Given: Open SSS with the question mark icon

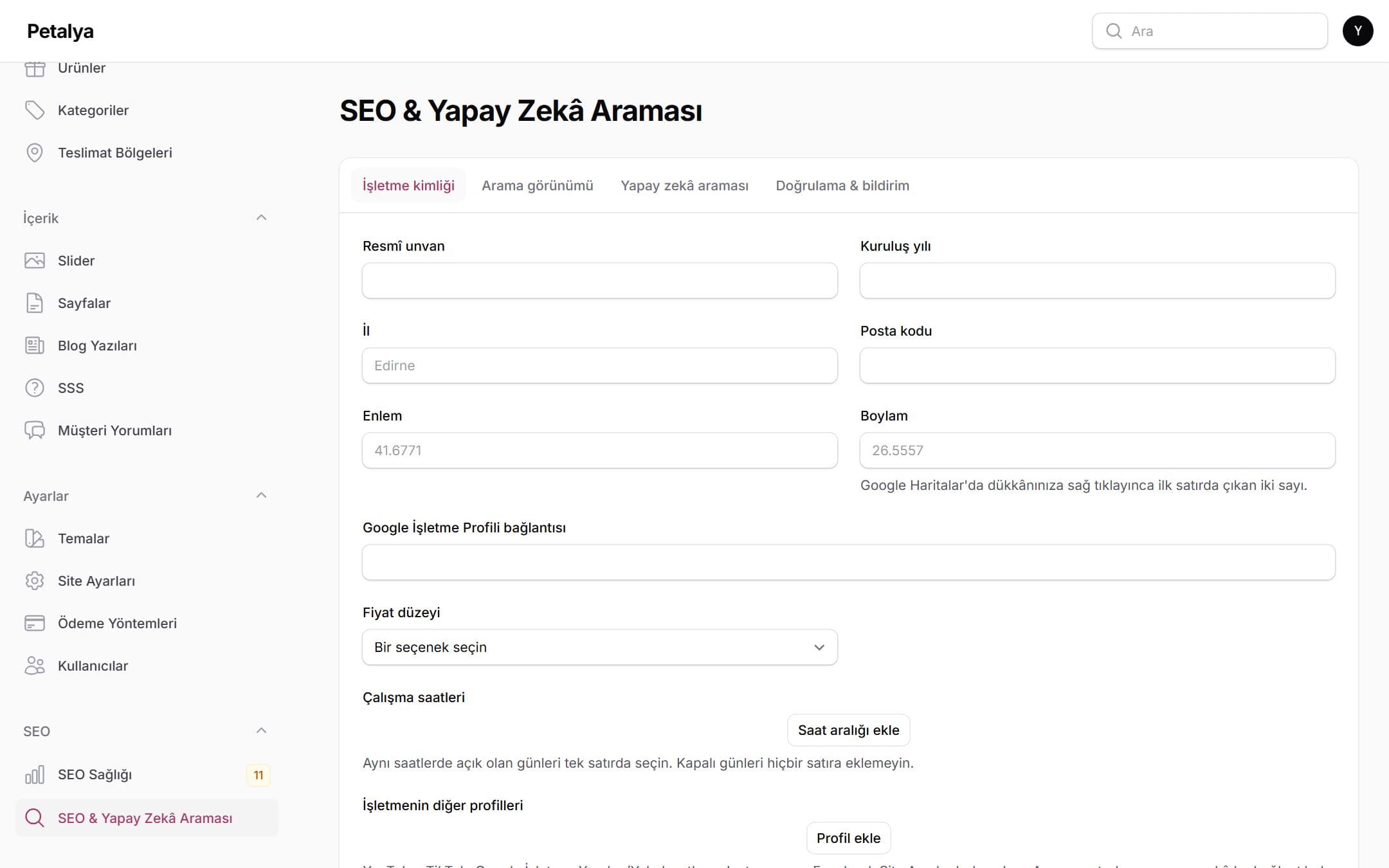Looking at the screenshot, I should pyautogui.click(x=35, y=388).
